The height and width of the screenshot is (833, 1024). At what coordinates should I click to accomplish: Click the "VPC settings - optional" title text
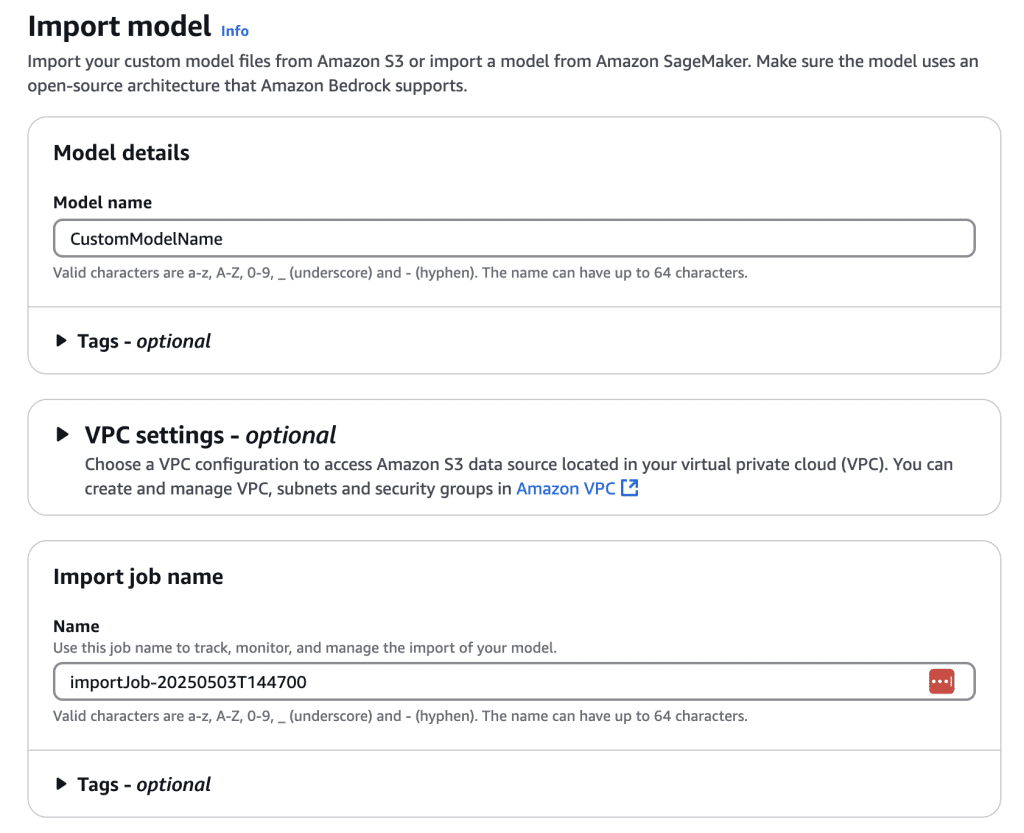[210, 435]
